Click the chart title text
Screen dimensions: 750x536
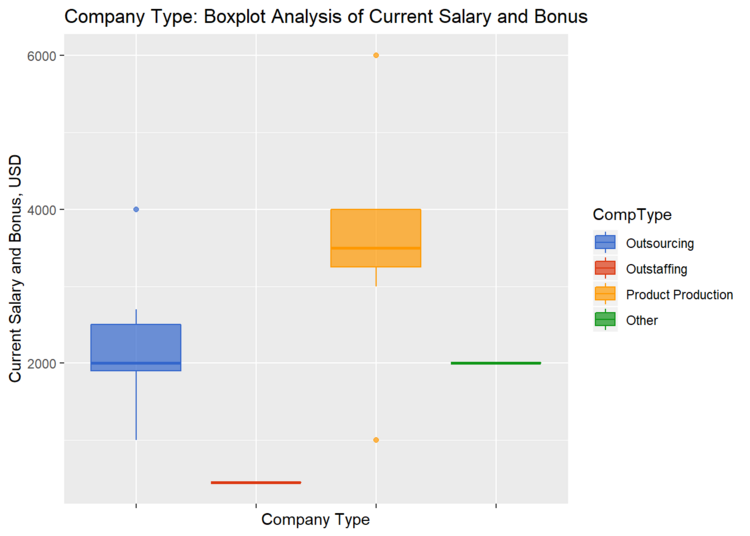coord(325,17)
